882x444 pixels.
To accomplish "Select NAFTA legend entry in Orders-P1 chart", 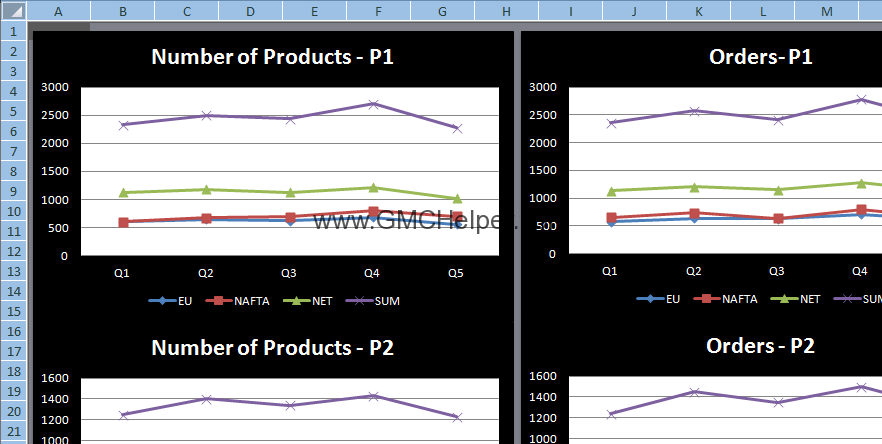I will point(729,298).
